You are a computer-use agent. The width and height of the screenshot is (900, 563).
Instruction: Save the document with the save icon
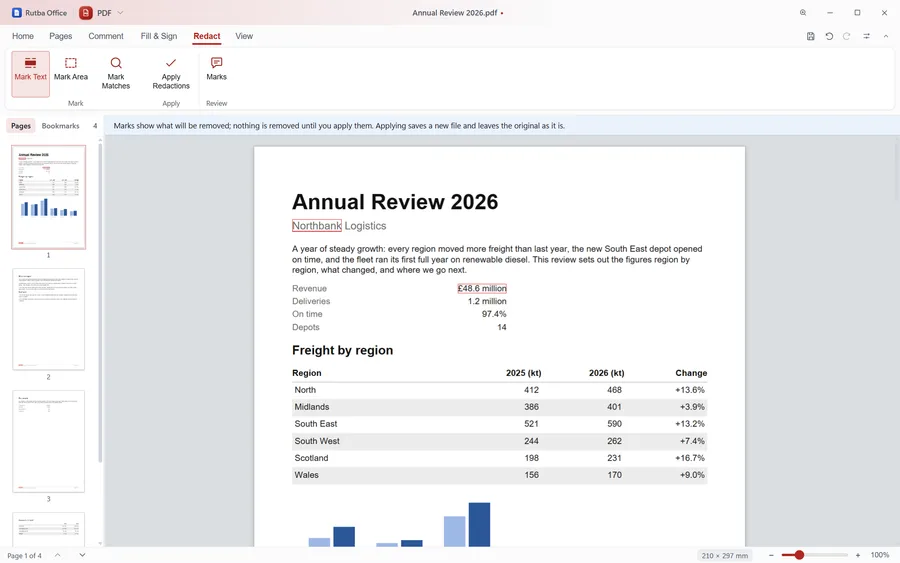(810, 36)
